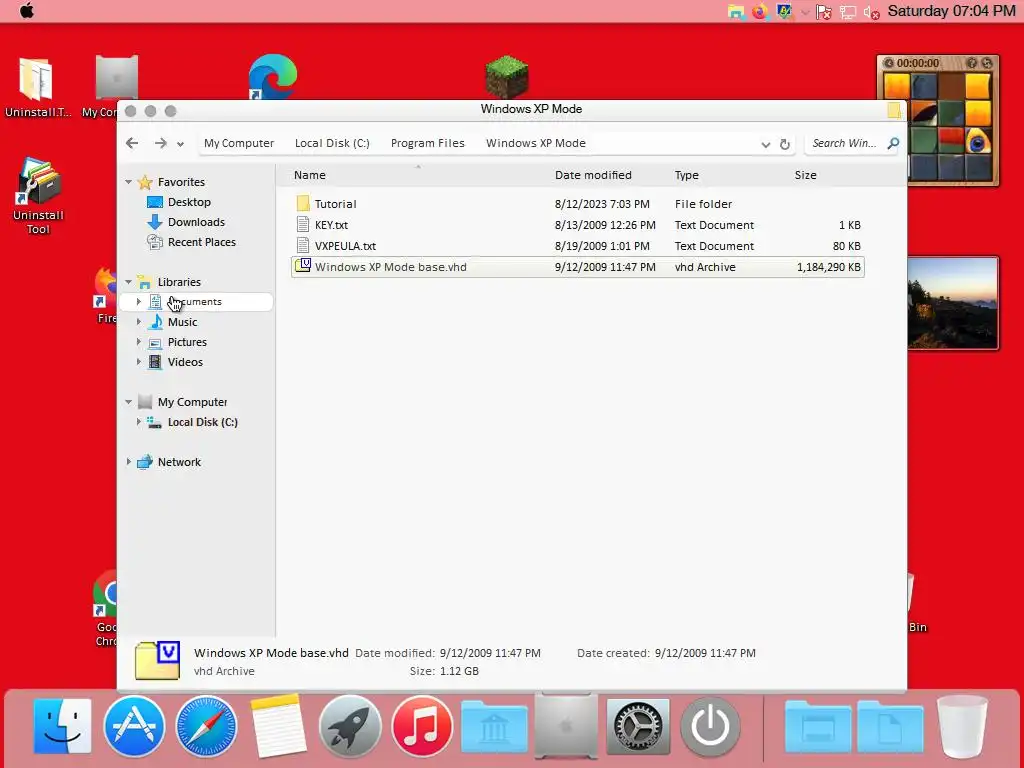Screen dimensions: 1024x768
Task: Open the Microsoft Edge desktop icon
Action: (x=273, y=78)
